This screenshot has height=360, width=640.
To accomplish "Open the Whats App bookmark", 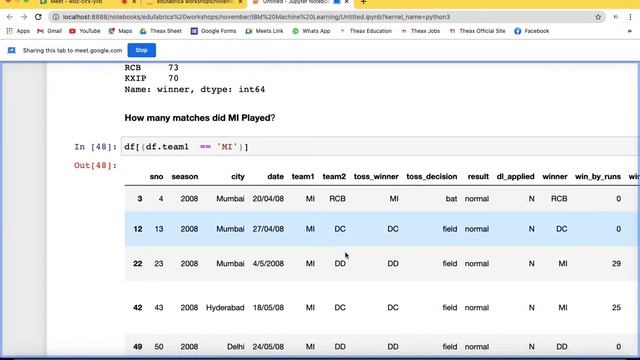I will pos(311,31).
